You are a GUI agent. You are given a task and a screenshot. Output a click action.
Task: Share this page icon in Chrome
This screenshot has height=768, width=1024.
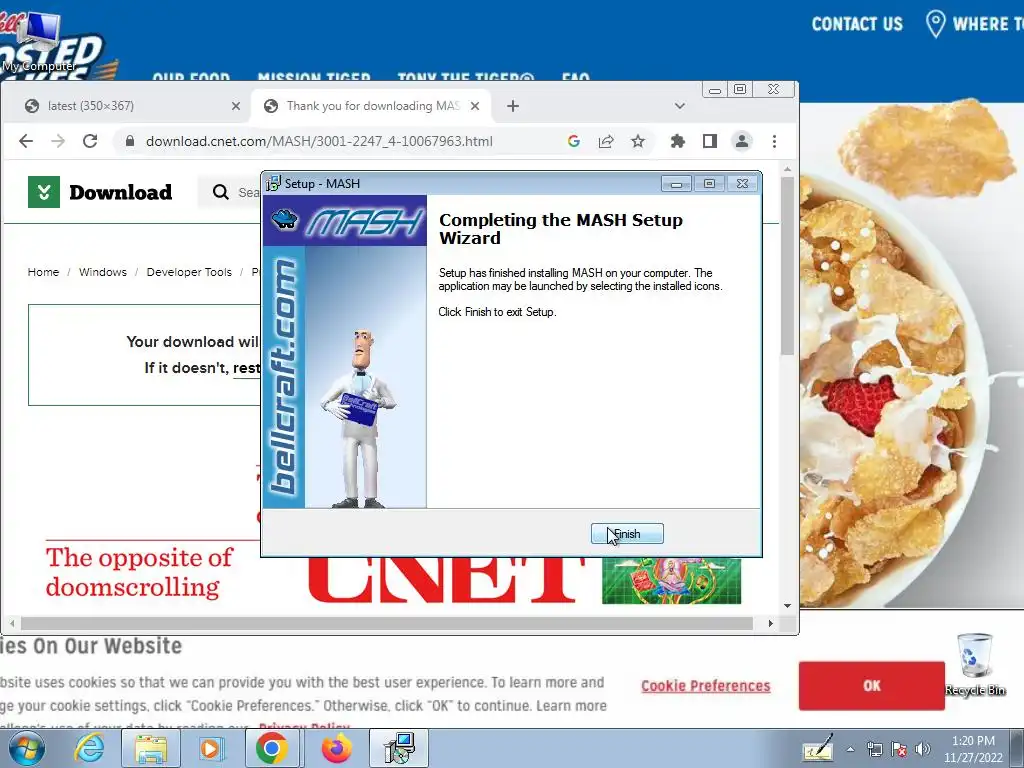(606, 141)
